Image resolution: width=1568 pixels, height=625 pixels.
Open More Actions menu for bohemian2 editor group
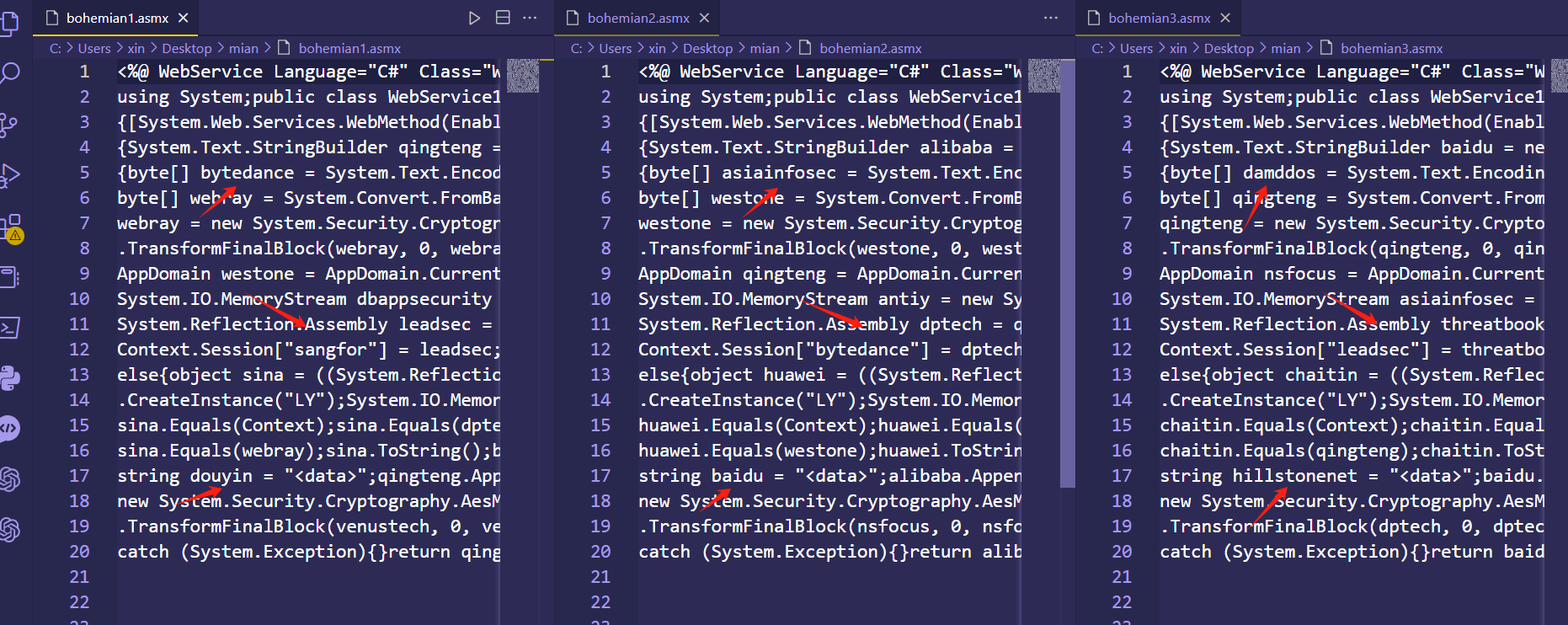(x=1051, y=18)
